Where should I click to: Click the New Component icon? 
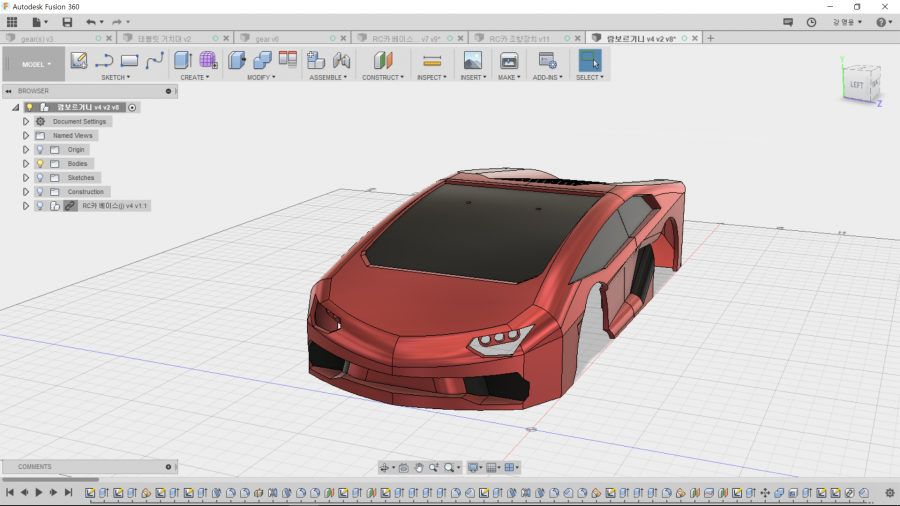tap(316, 60)
